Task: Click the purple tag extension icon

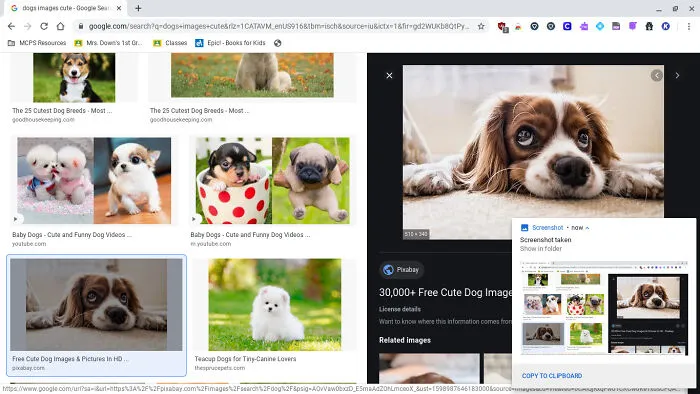Action: tap(633, 26)
